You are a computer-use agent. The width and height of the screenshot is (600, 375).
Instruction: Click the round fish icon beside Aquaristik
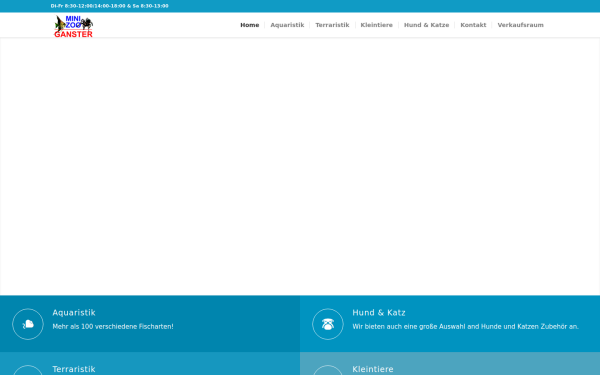click(28, 324)
